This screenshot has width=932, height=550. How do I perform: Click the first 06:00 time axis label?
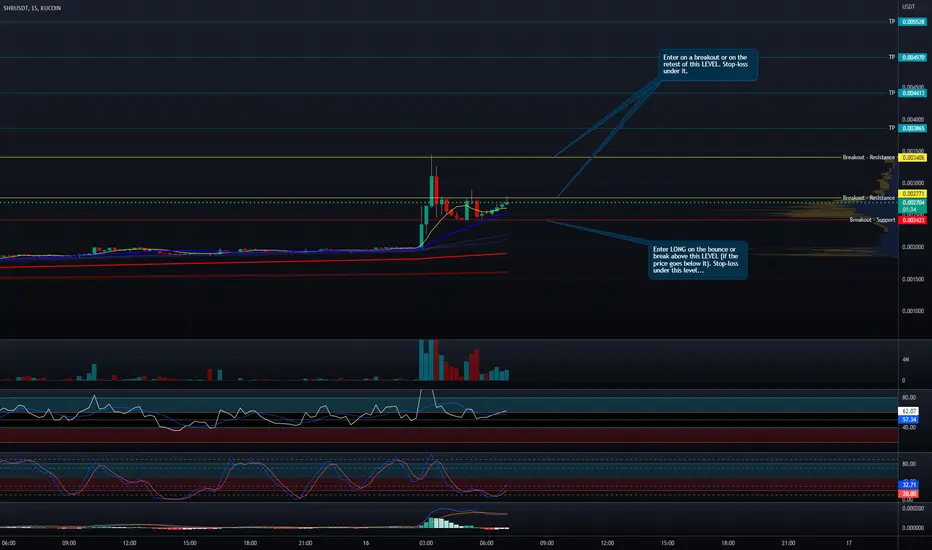click(x=8, y=543)
